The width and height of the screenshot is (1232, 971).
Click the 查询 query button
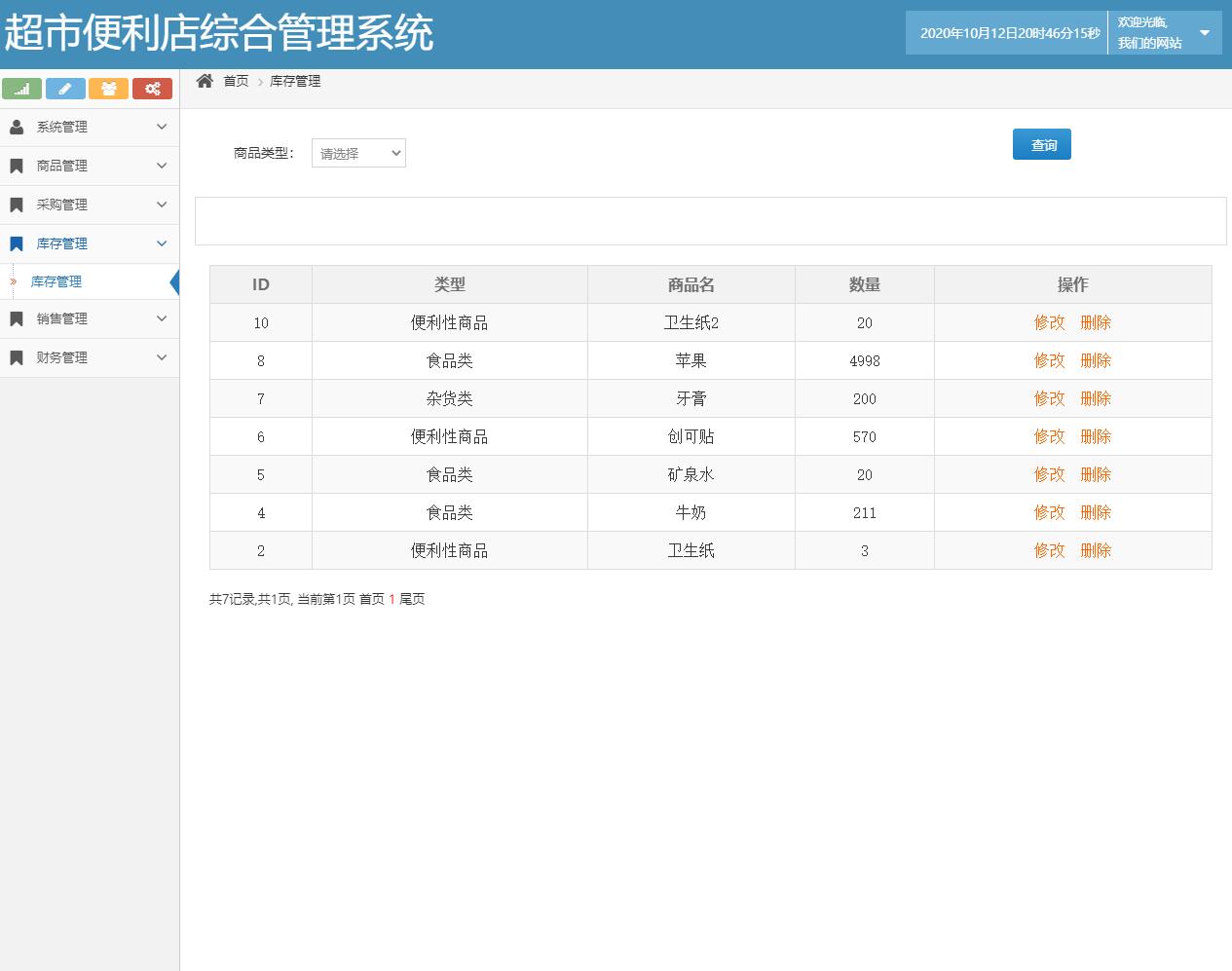[1041, 143]
